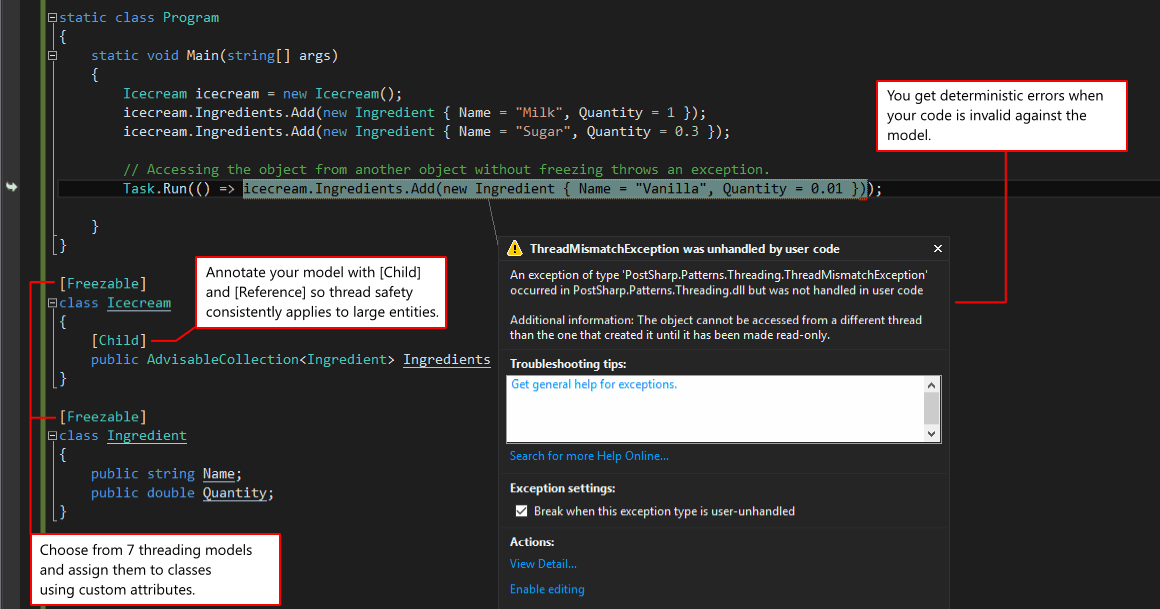This screenshot has height=609, width=1160.
Task: Click the current statement arrow in margin
Action: tap(12, 188)
